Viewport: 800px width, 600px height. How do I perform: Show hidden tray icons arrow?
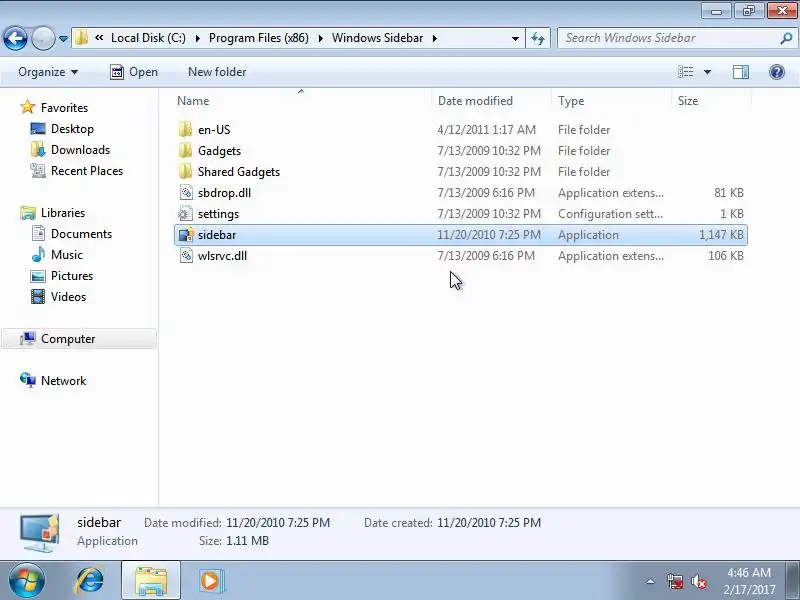651,581
